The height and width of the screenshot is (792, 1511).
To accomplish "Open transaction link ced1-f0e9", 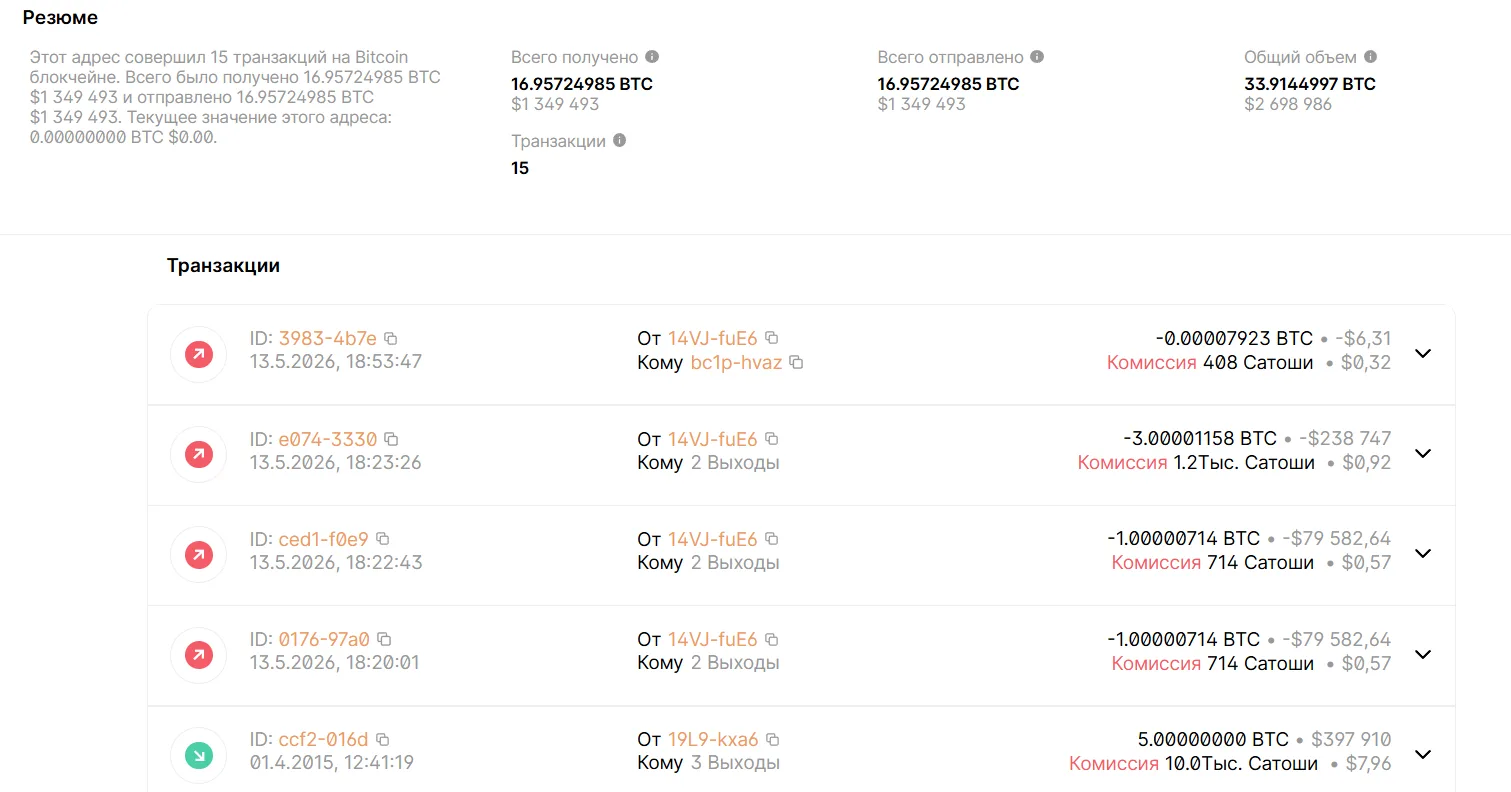I will pos(323,539).
